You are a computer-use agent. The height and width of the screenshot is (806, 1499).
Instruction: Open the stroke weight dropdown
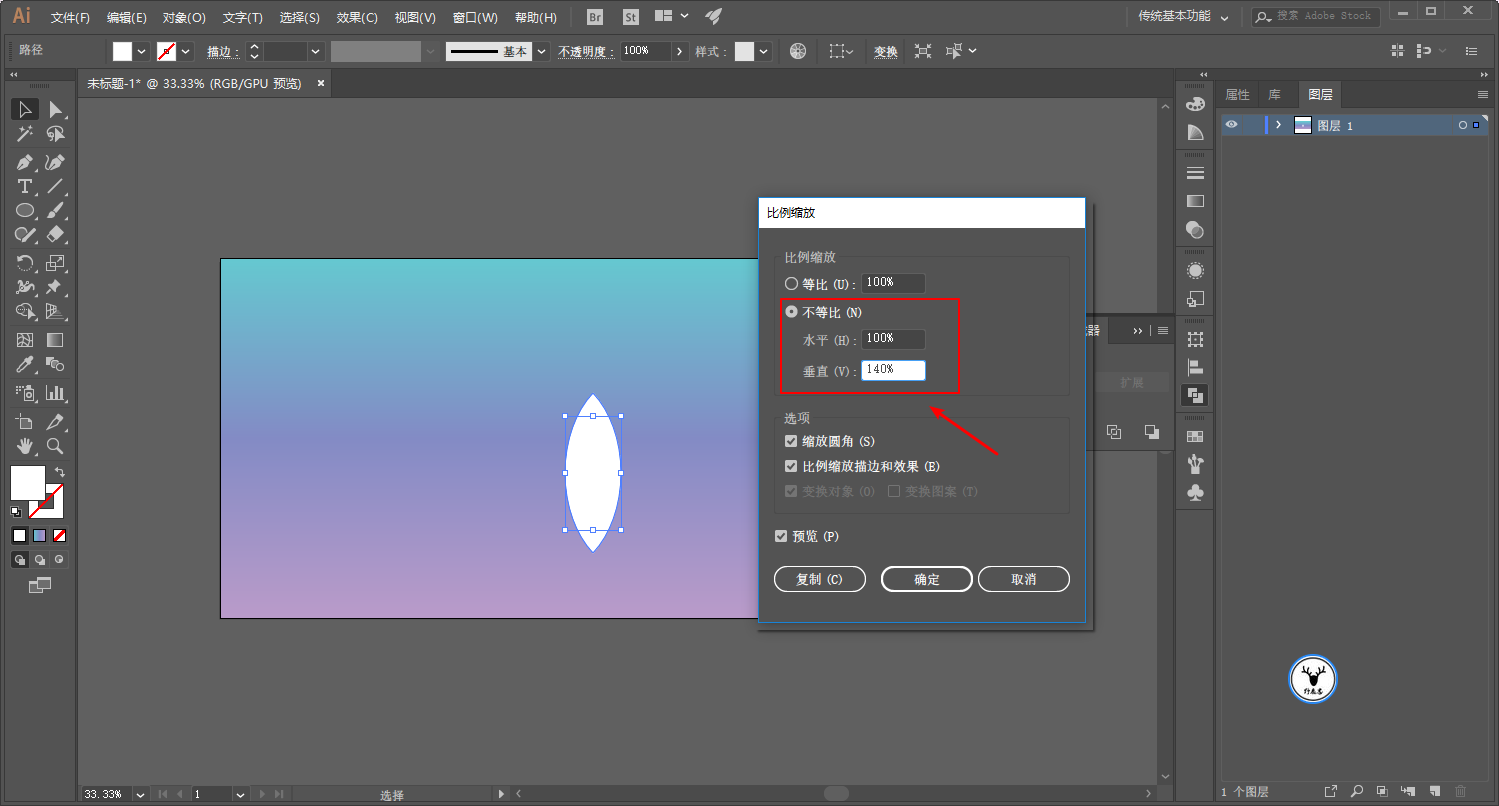coord(316,51)
